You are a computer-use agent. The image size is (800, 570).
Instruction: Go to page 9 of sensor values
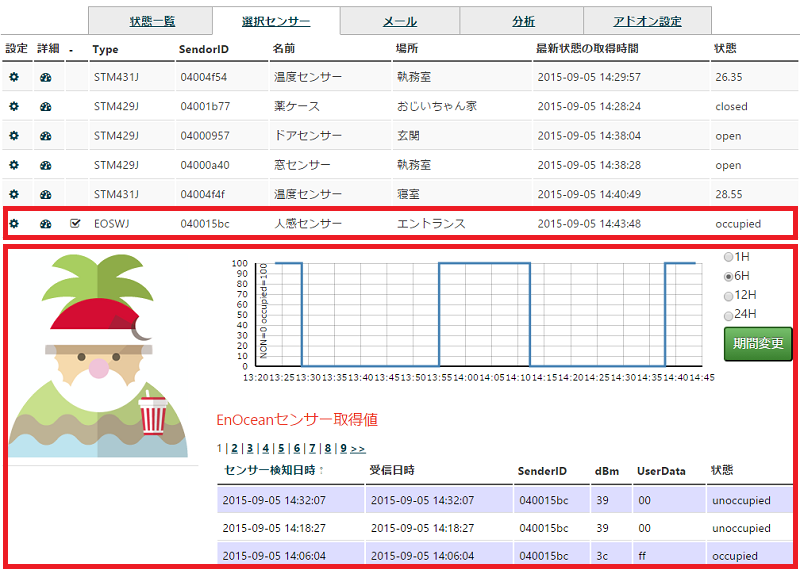point(343,449)
